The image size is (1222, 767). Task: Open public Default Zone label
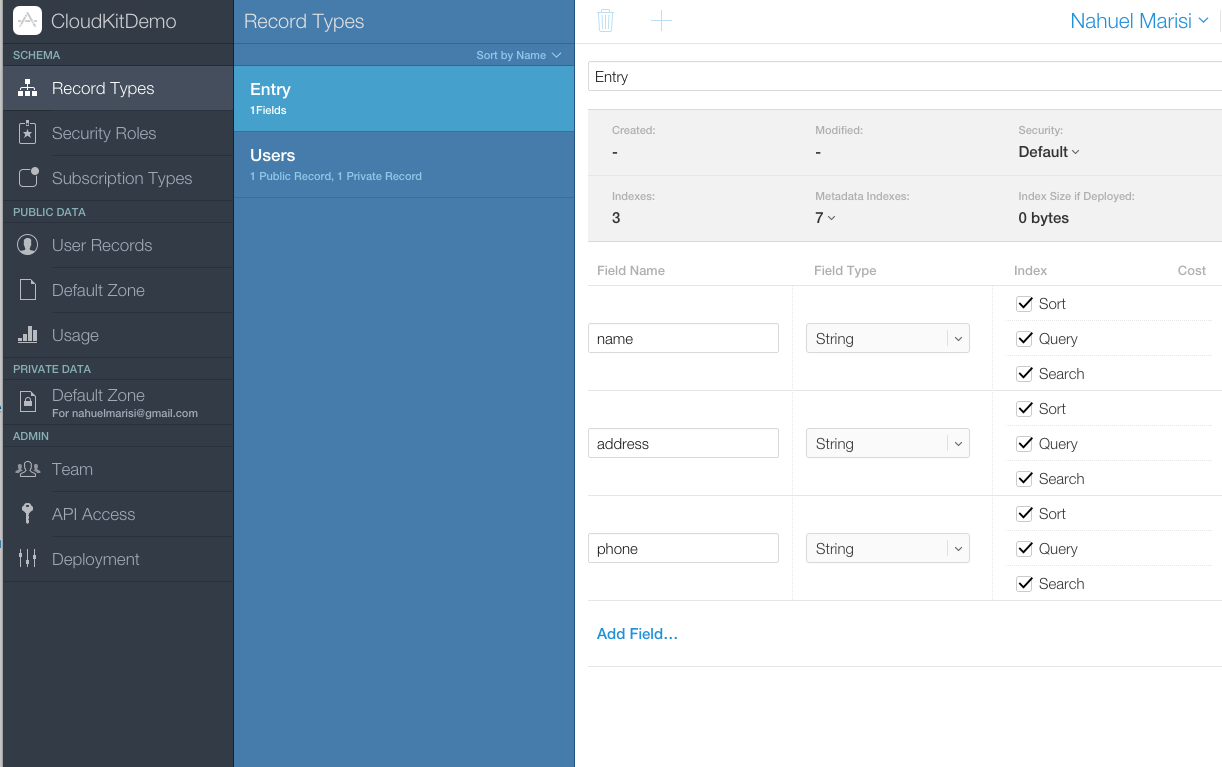98,290
